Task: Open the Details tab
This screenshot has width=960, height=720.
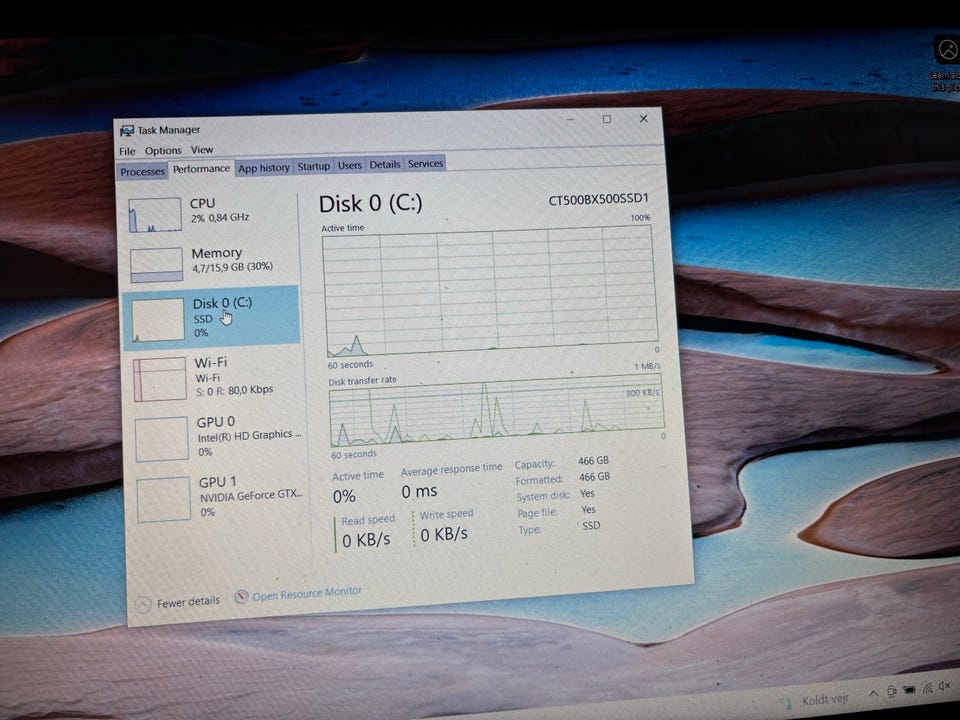Action: (384, 165)
